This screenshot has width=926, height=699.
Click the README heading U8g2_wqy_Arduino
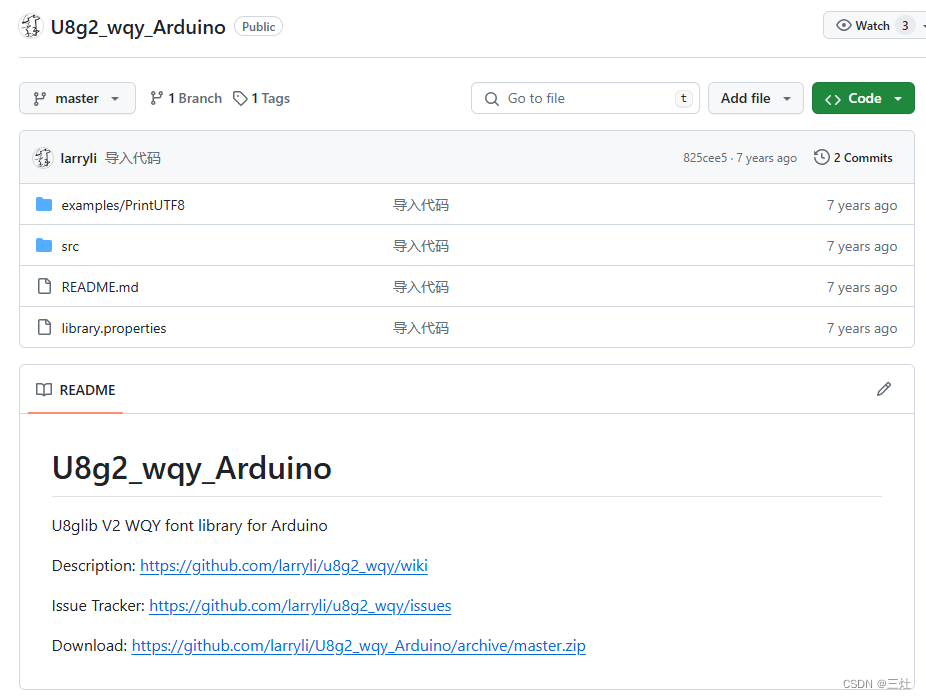click(x=192, y=468)
